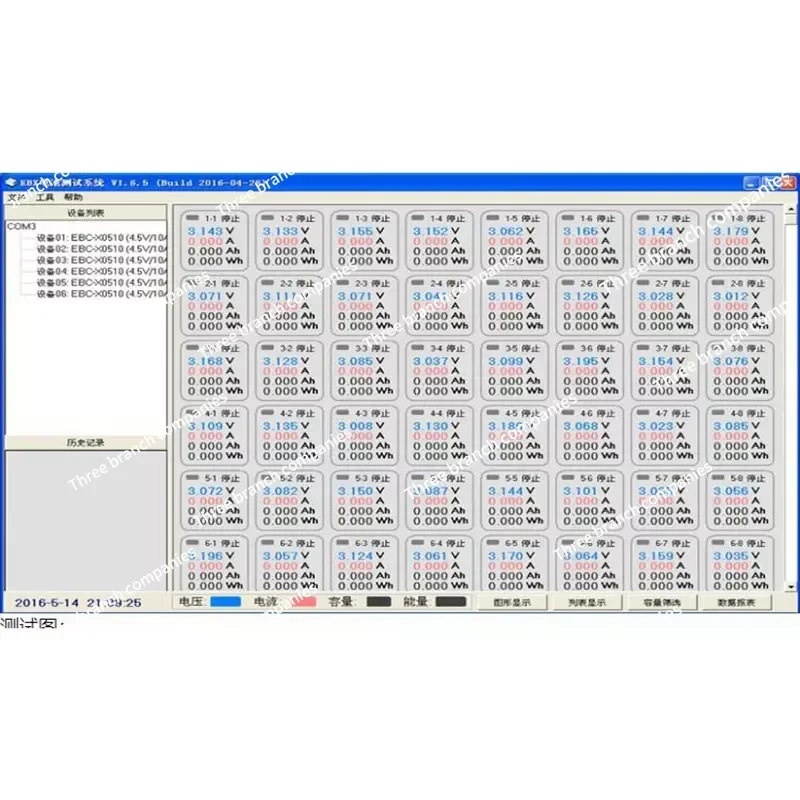Viewport: 800px width, 800px height.
Task: Click the 3.012 V reading of channel 2-8
Action: (x=732, y=296)
